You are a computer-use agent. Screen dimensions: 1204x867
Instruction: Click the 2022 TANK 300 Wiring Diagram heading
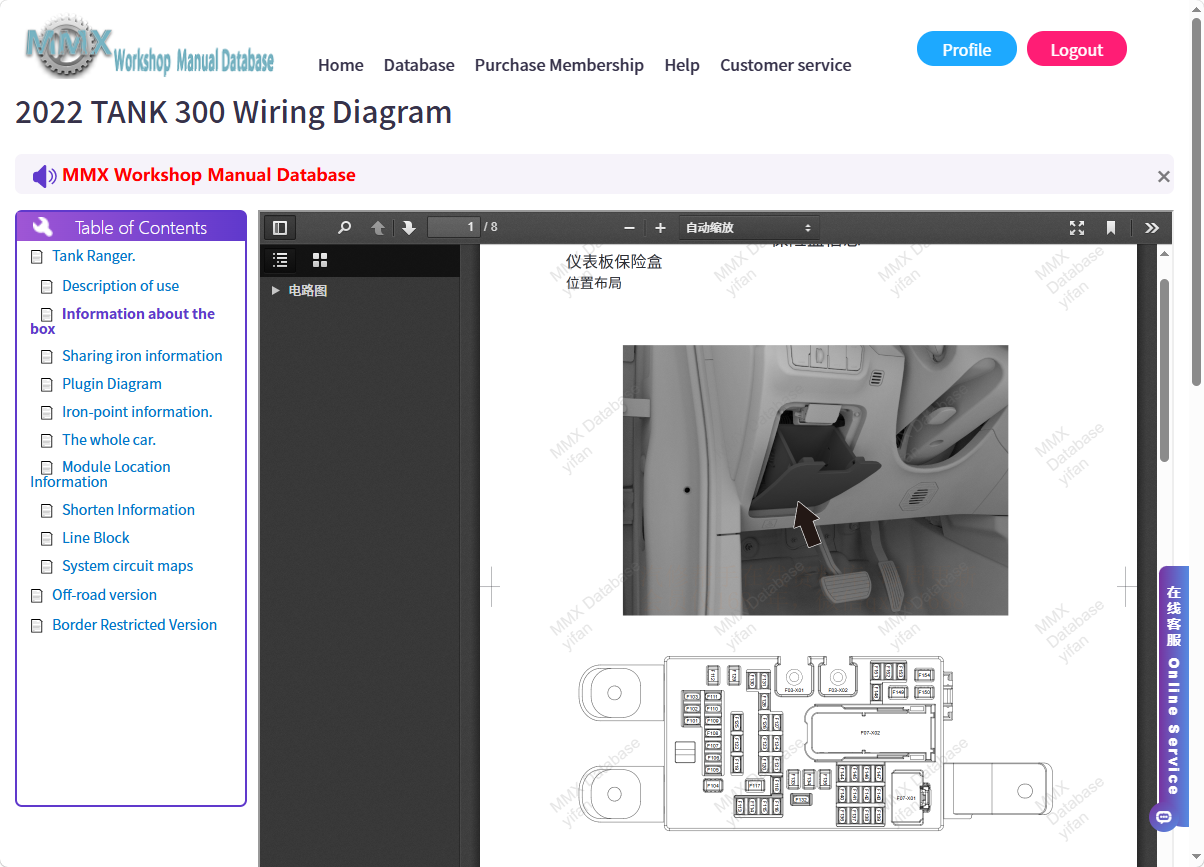(x=233, y=112)
